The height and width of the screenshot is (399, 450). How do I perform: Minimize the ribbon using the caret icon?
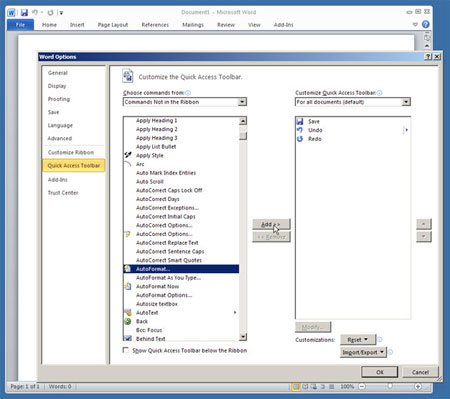click(x=415, y=24)
